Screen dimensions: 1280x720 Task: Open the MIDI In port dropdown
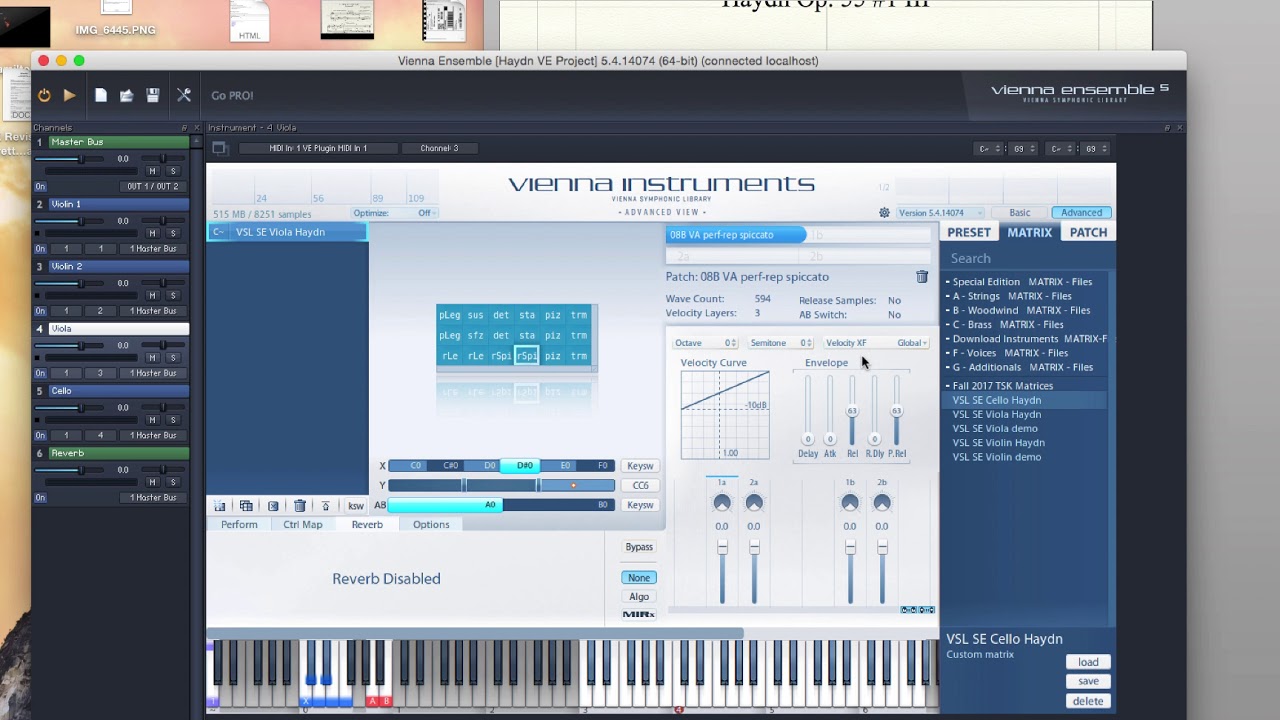pyautogui.click(x=318, y=148)
